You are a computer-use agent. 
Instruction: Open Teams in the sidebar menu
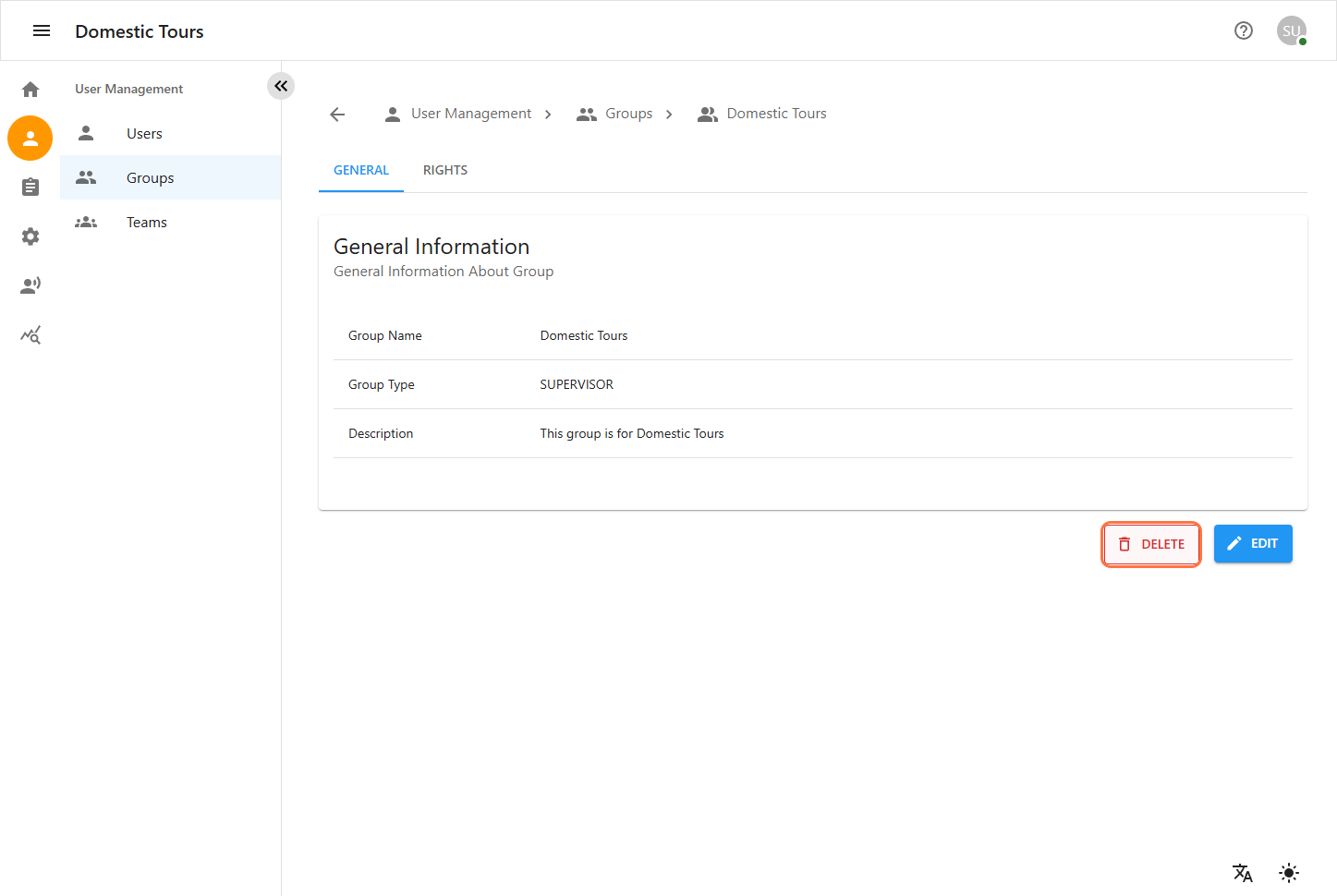click(147, 223)
